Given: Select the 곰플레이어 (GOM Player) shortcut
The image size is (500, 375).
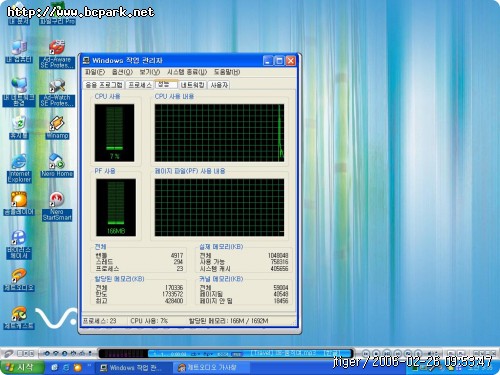Looking at the screenshot, I should [19, 203].
